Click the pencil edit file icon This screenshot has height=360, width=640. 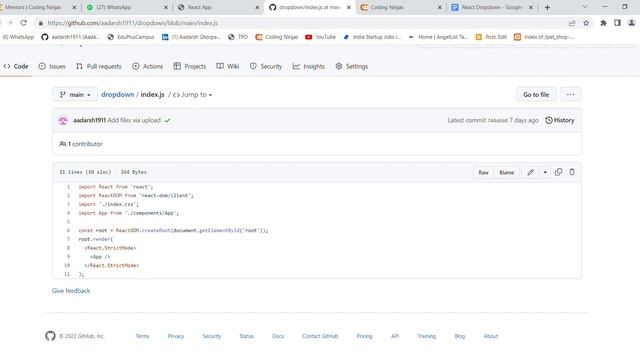[x=531, y=172]
